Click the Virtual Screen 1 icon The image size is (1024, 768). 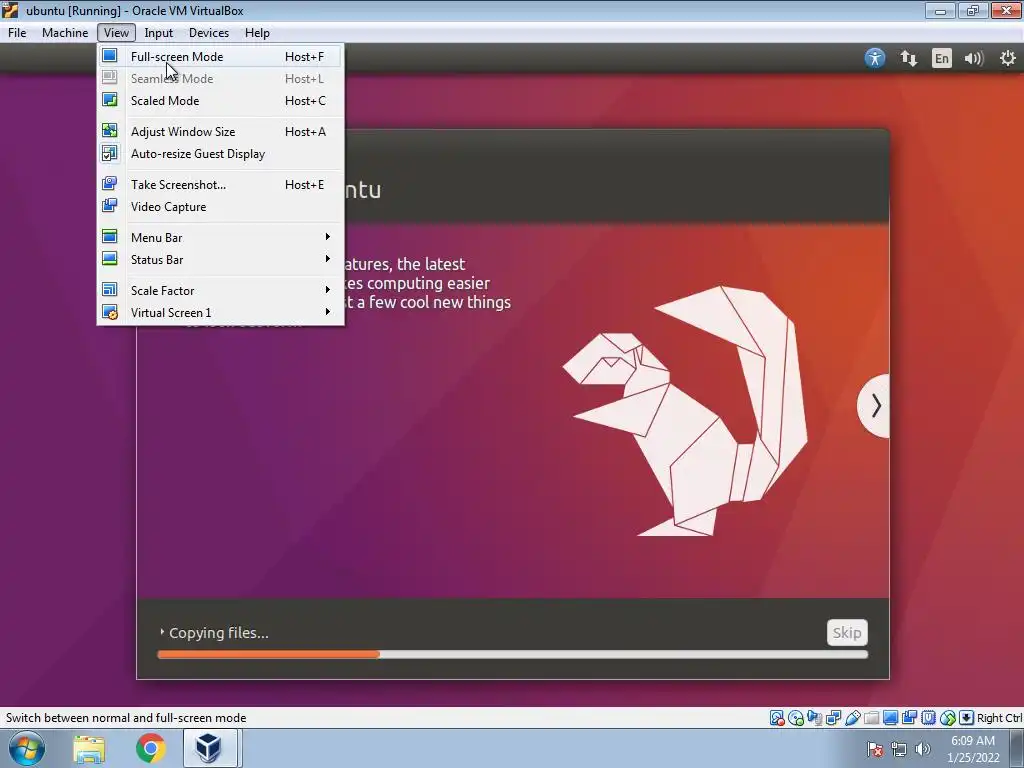point(110,312)
